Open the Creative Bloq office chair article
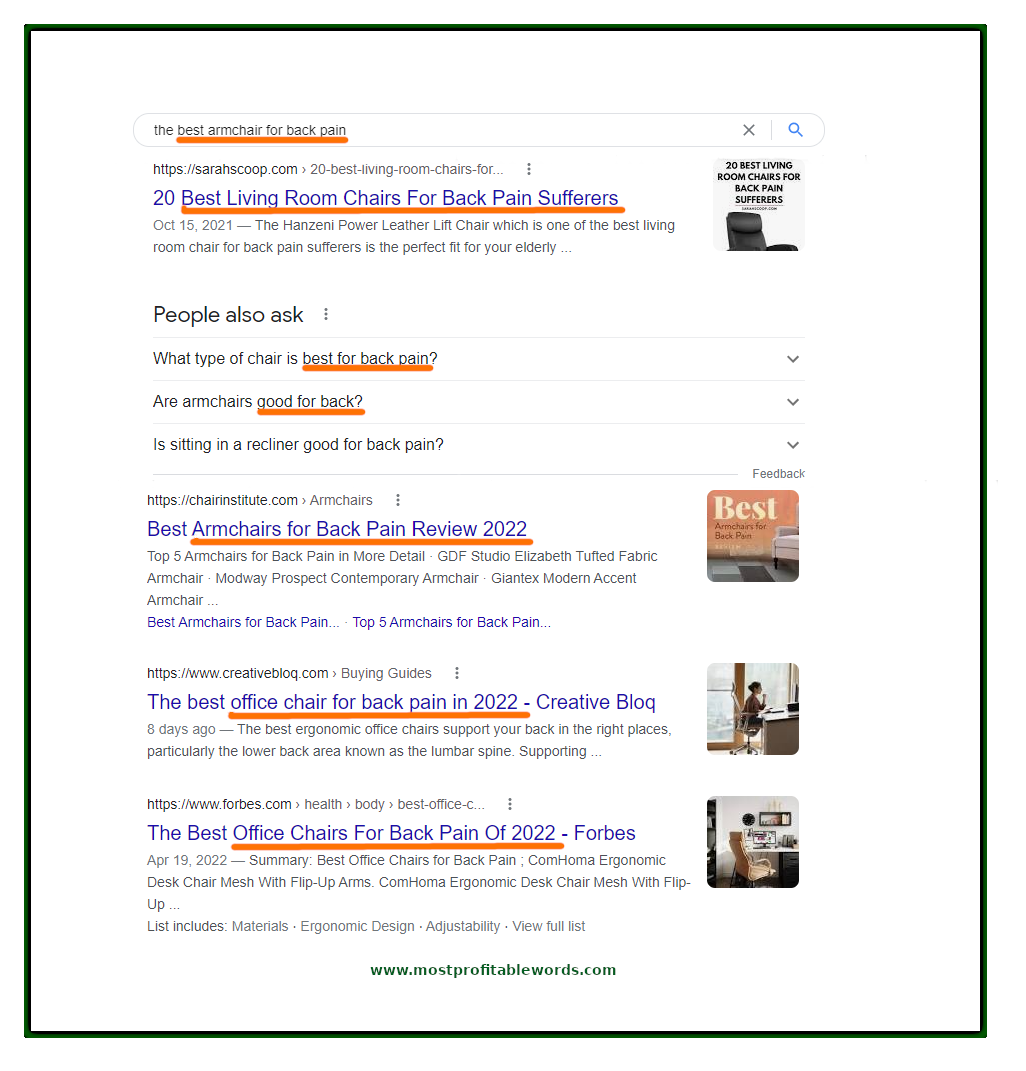This screenshot has width=1026, height=1071. pos(400,702)
